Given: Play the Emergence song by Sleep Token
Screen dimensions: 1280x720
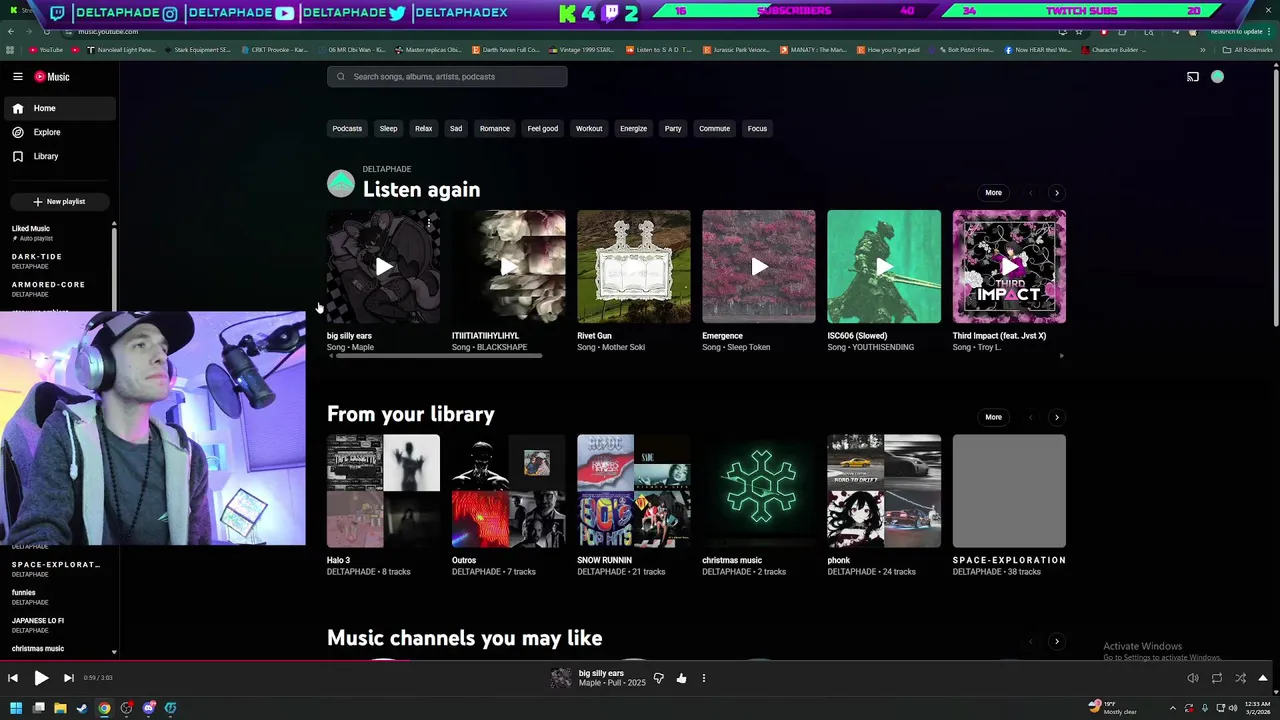Looking at the screenshot, I should [758, 266].
